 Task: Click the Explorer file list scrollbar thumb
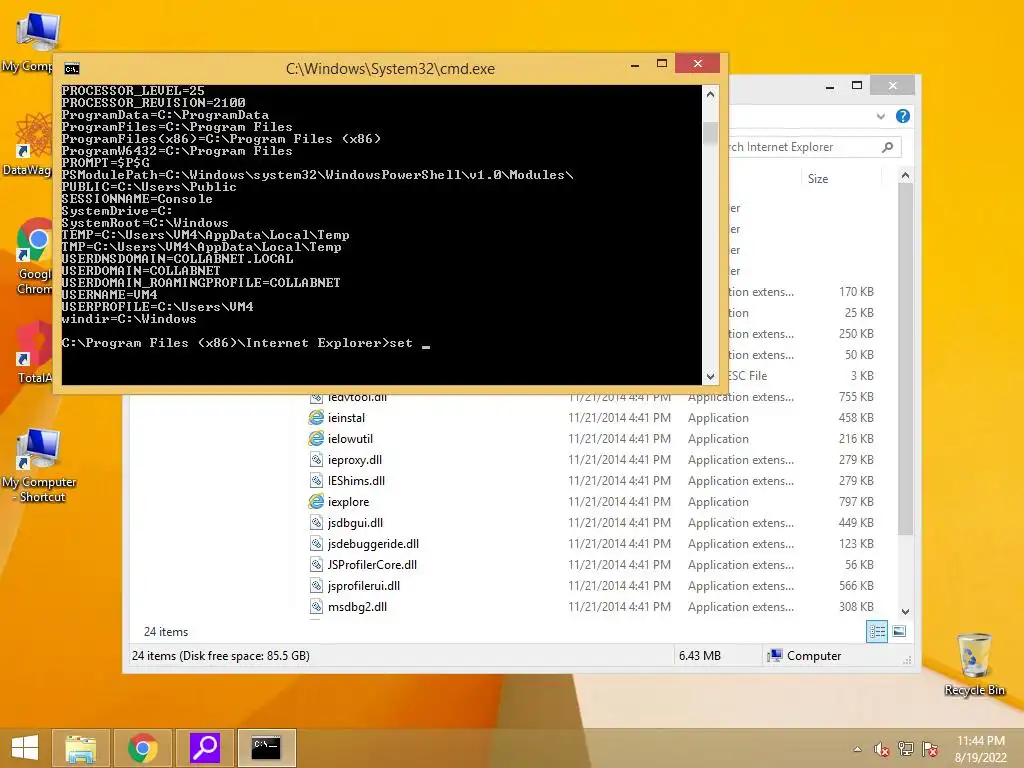tap(905, 359)
